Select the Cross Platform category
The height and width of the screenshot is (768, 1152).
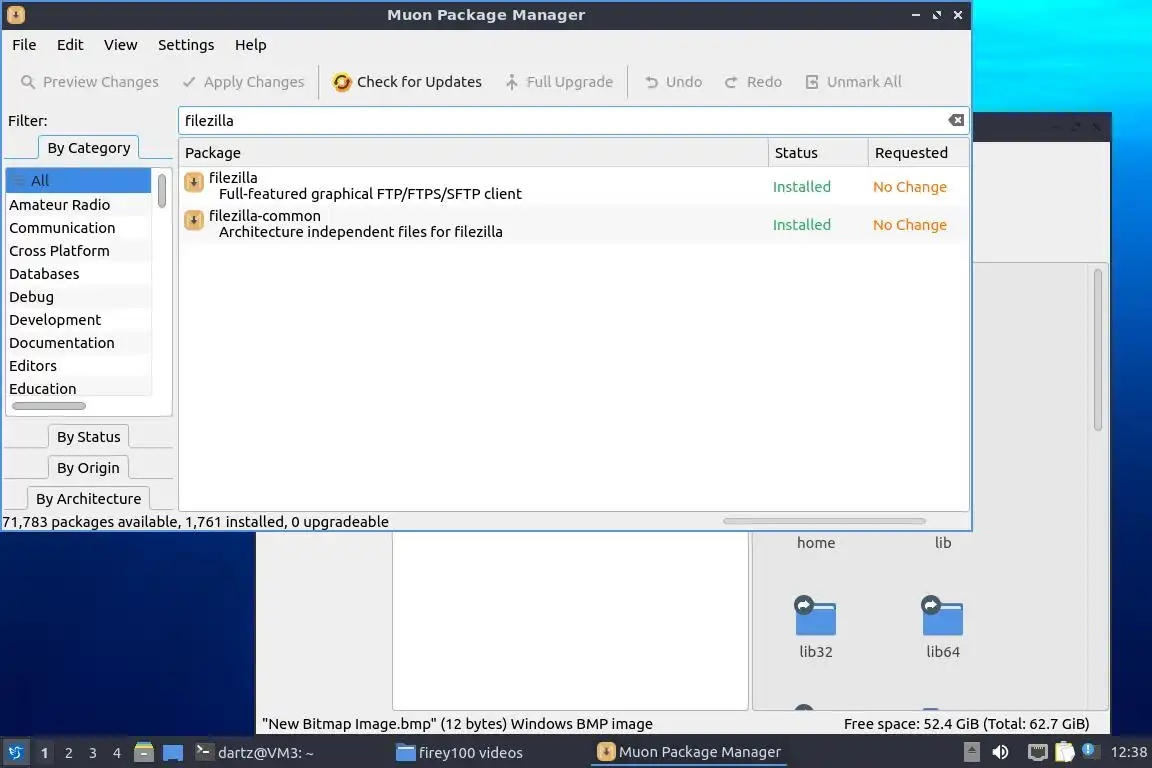click(x=79, y=251)
